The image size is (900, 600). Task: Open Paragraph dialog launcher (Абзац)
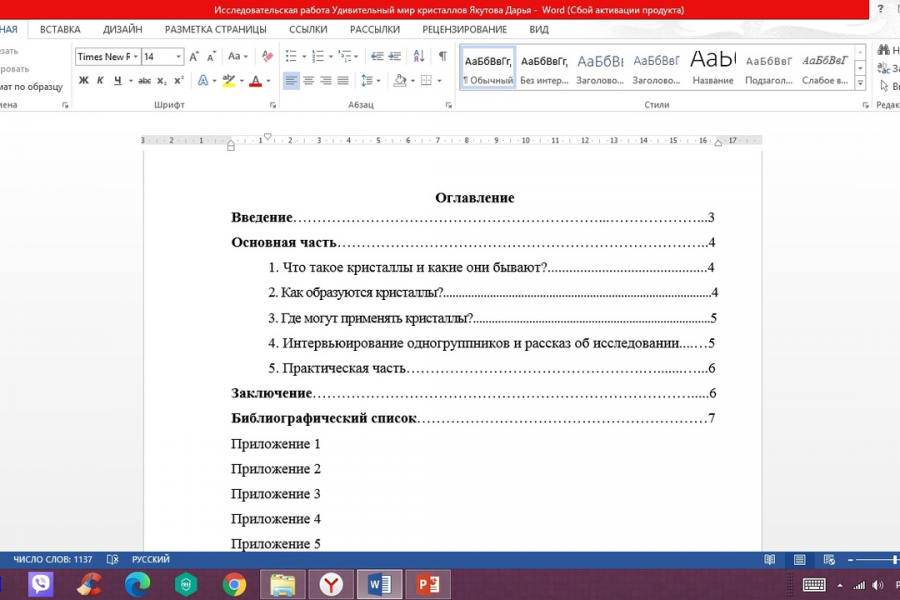coord(448,105)
